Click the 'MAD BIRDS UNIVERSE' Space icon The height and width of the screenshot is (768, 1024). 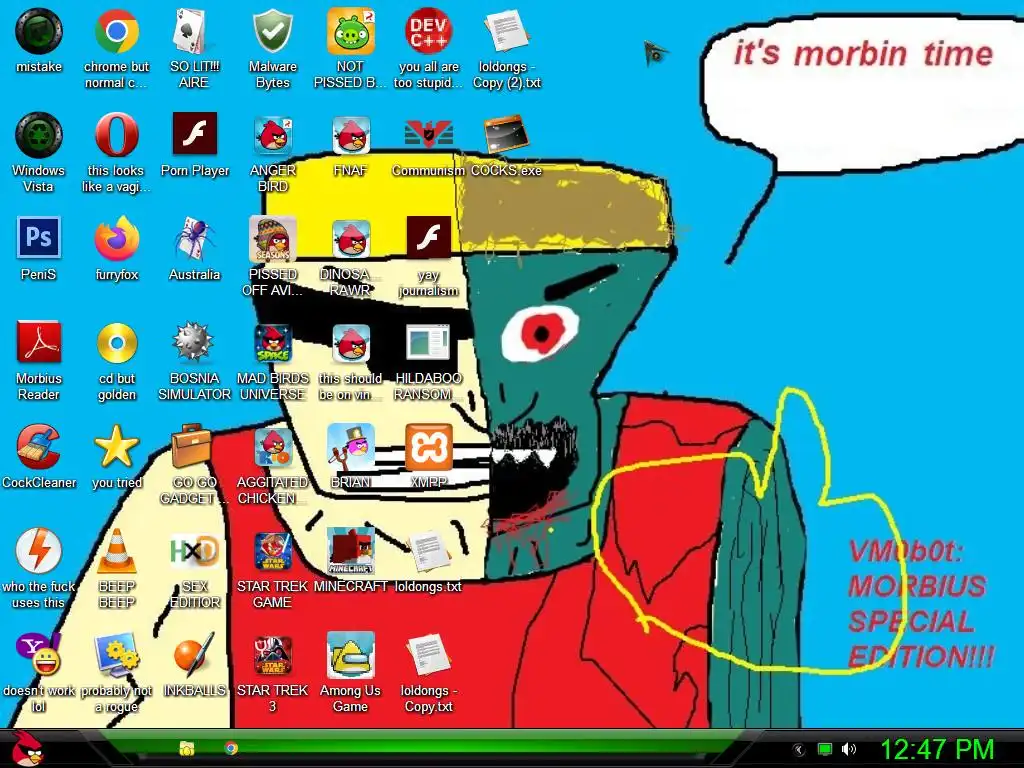click(272, 343)
